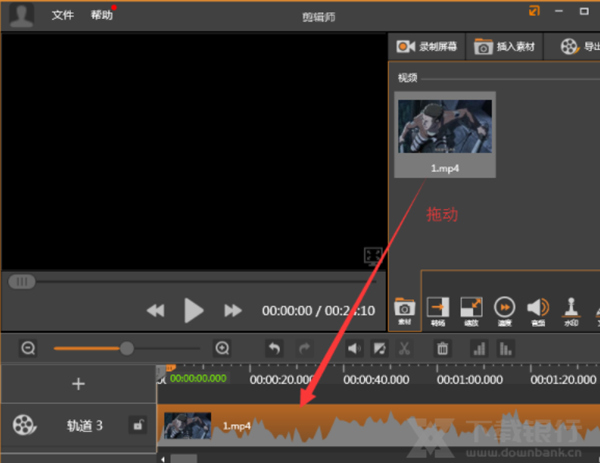
Task: Click the timeline zoom-in magnifier
Action: [x=222, y=349]
